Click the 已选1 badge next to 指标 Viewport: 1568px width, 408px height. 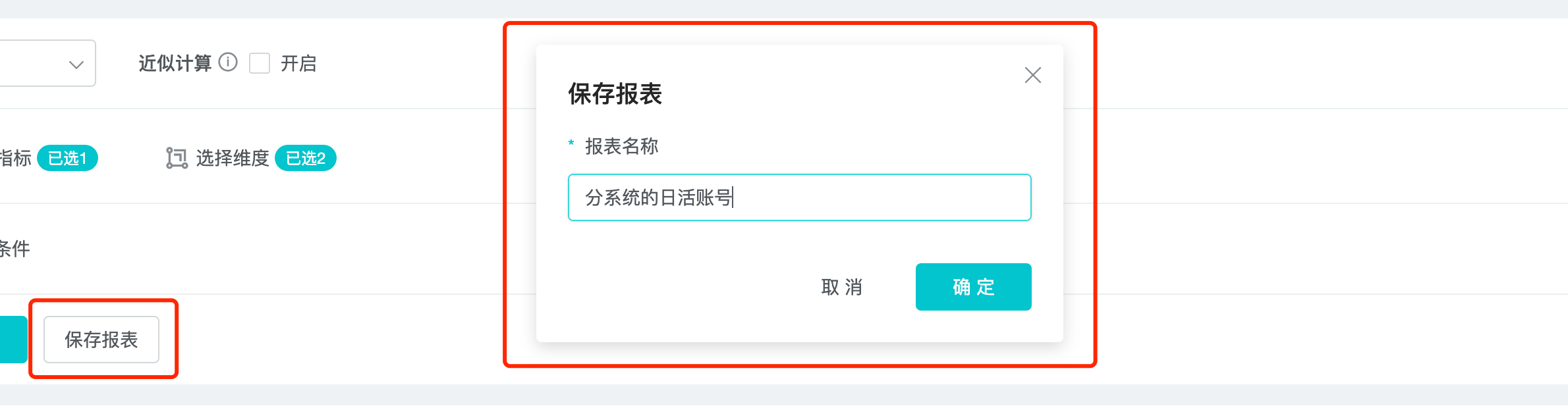click(67, 158)
